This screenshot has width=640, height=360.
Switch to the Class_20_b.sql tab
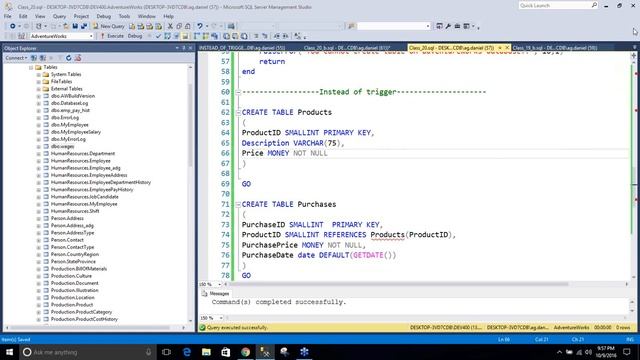click(347, 48)
